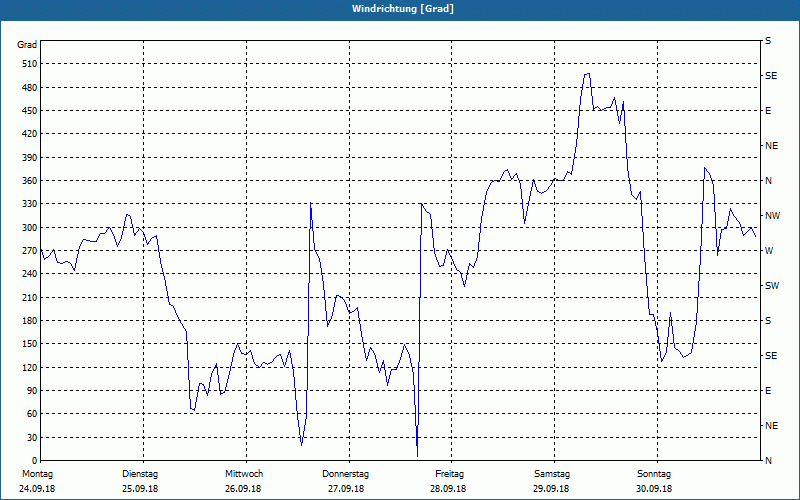Image resolution: width=800 pixels, height=500 pixels.
Task: Select the date 27.09.18
Action: 346,489
